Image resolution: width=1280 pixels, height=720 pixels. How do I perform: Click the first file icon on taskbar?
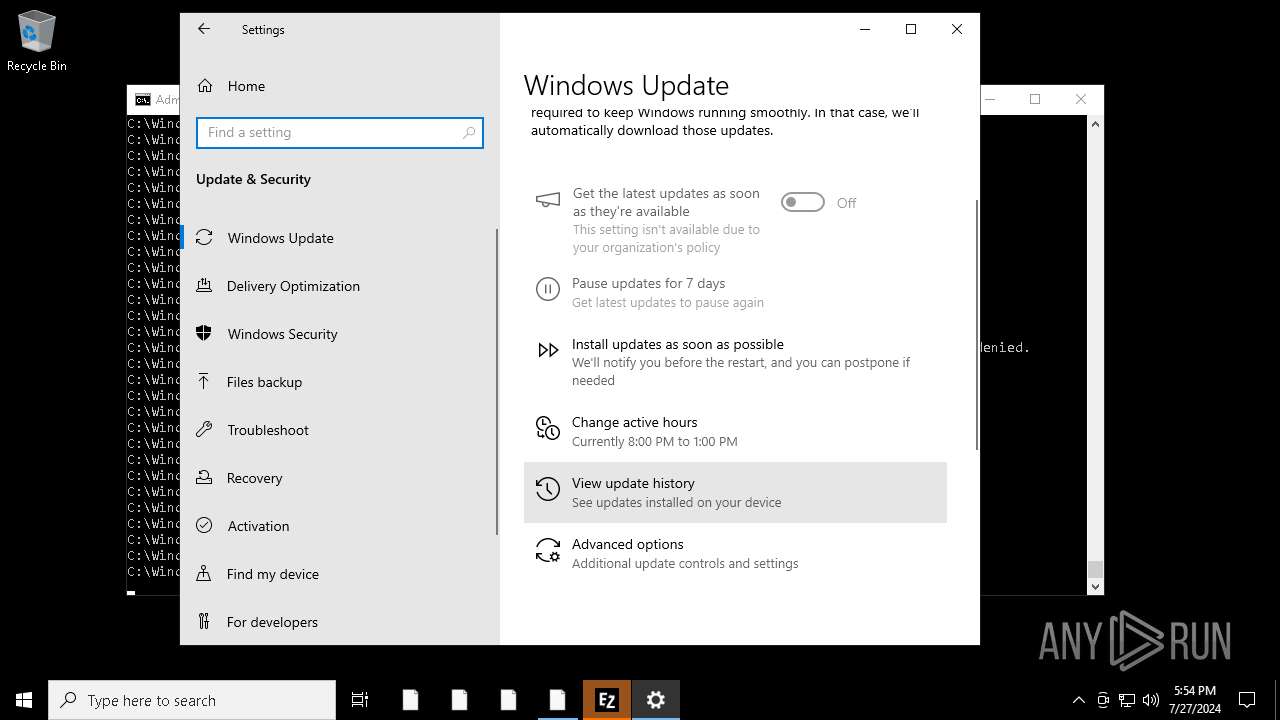[x=410, y=700]
